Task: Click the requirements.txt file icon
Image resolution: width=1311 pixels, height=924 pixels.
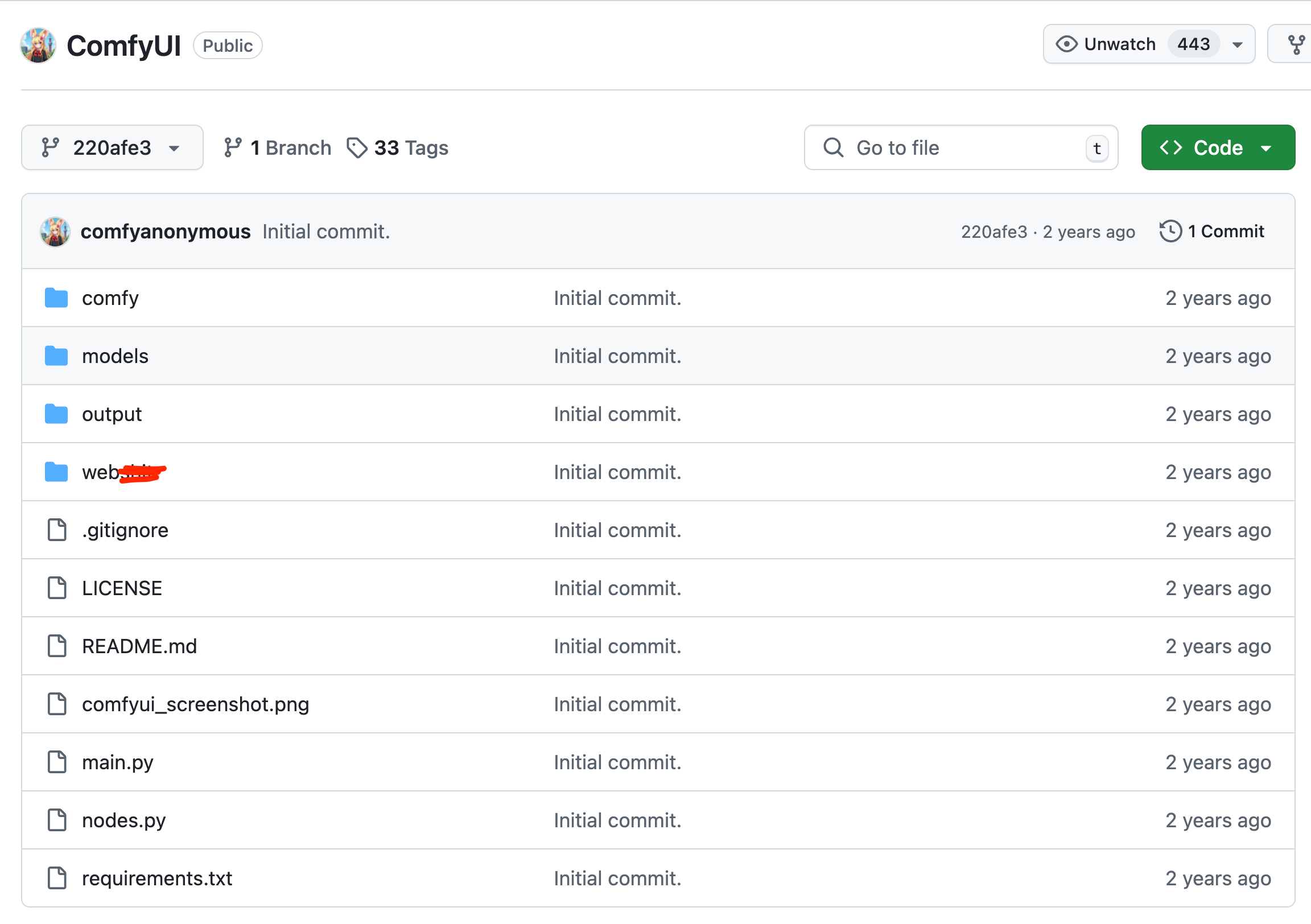Action: pos(56,878)
